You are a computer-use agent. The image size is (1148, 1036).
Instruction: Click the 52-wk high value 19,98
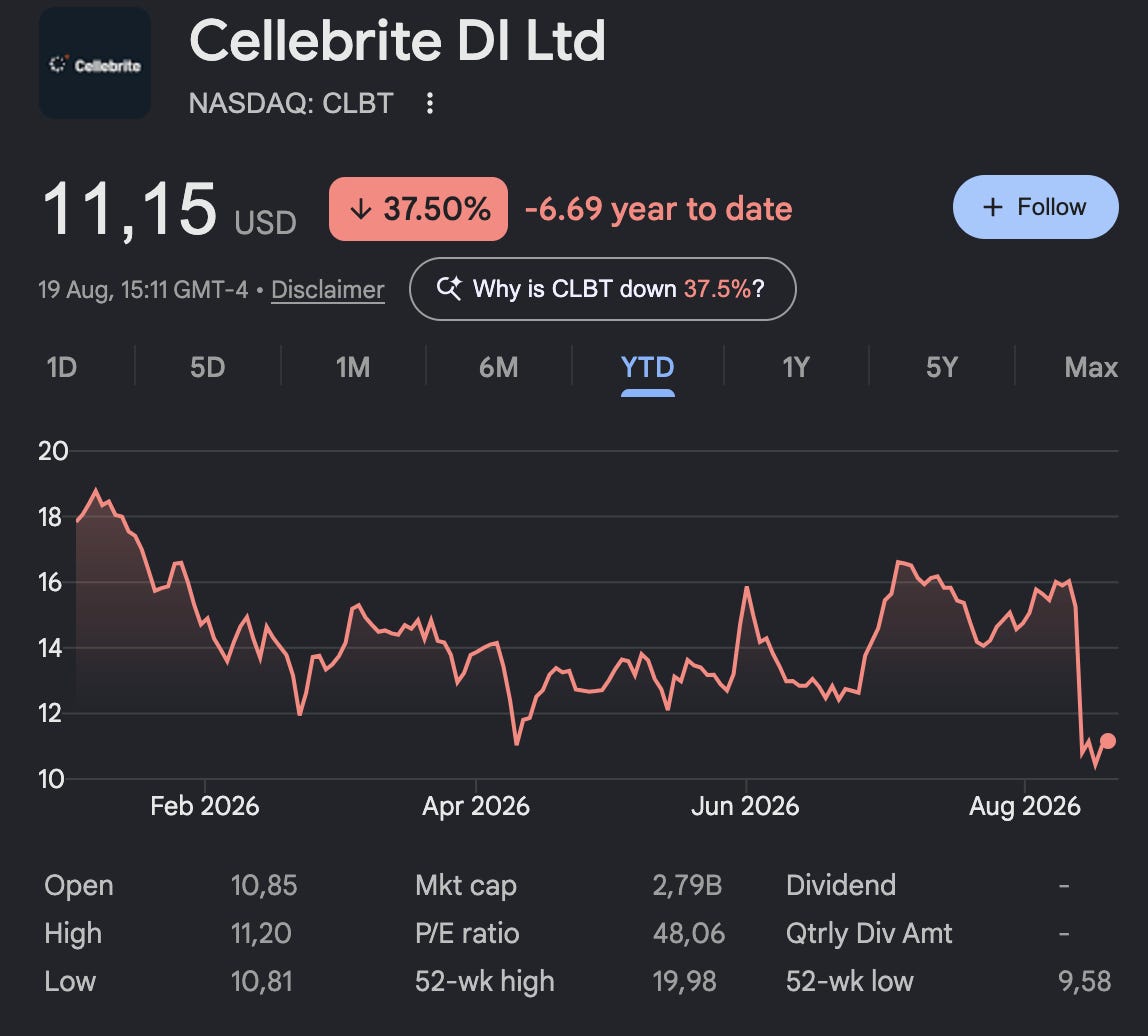click(x=685, y=982)
